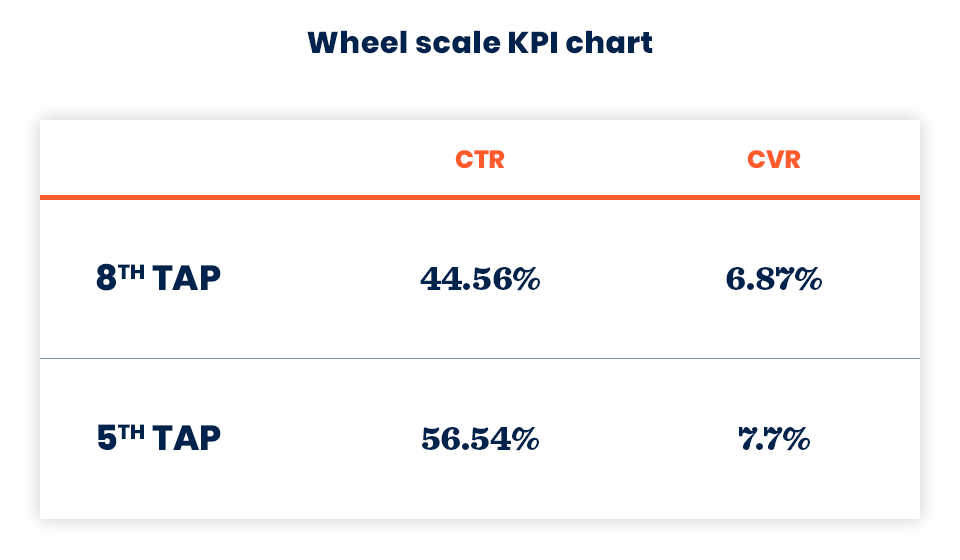960x560 pixels.
Task: Click the 5TH TAP row label
Action: [x=158, y=438]
